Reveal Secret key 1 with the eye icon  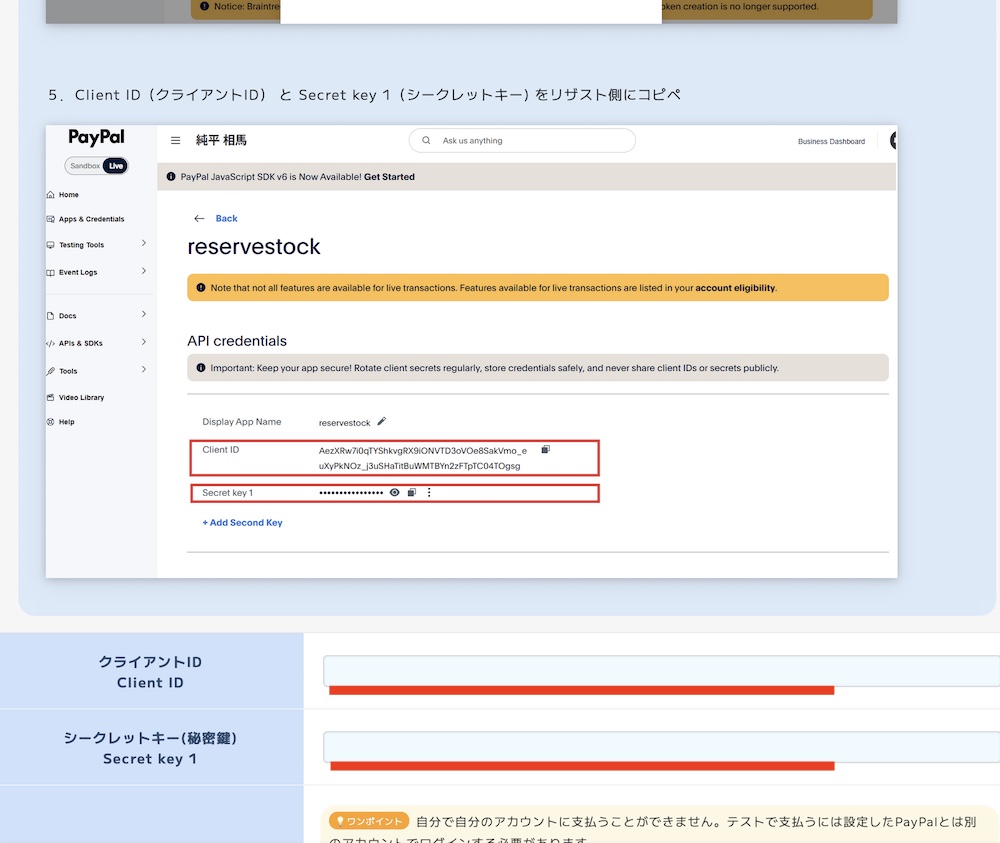[x=395, y=493]
